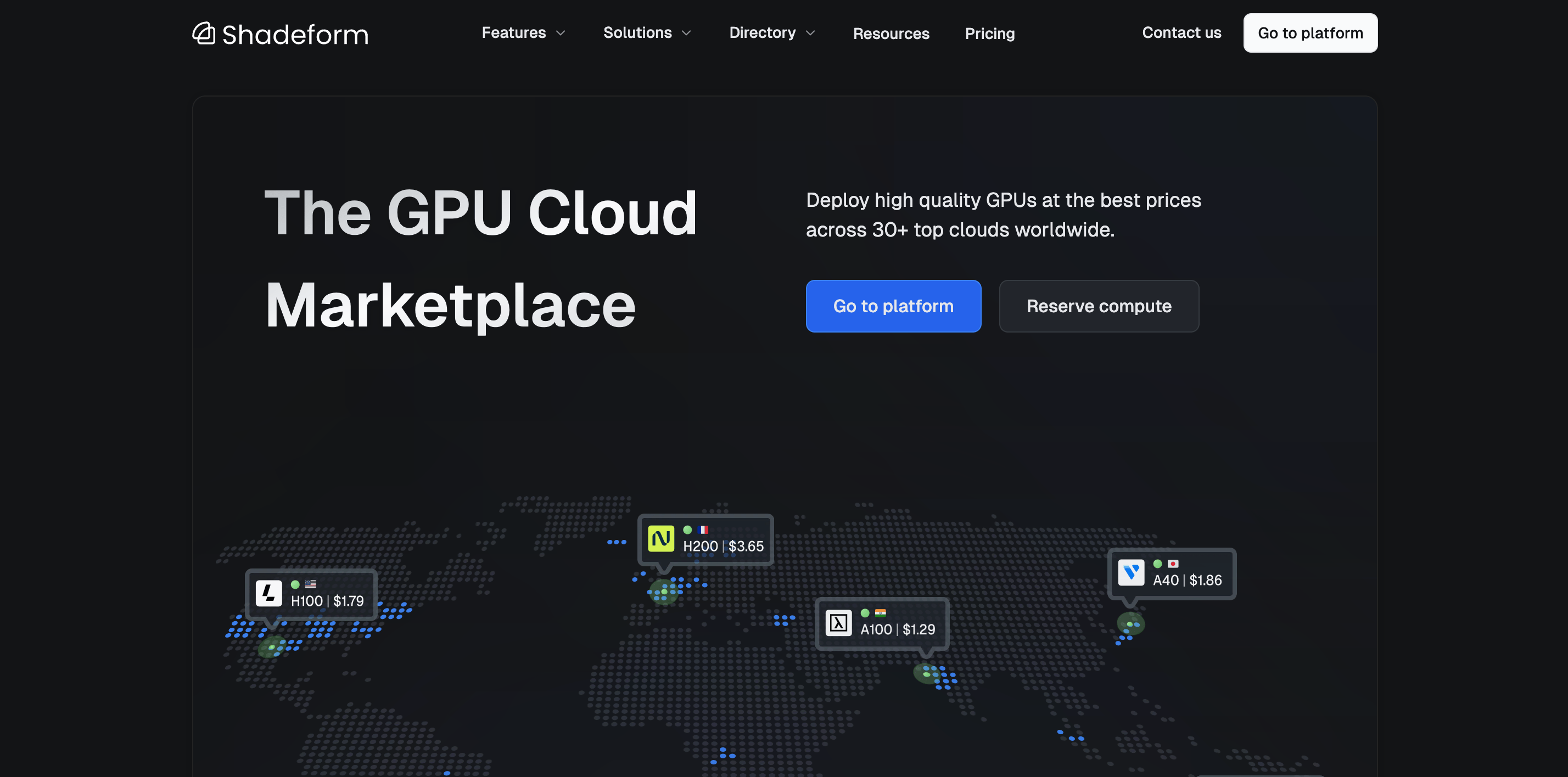
Task: Click the Latitude provider icon on H100 card
Action: pos(268,593)
